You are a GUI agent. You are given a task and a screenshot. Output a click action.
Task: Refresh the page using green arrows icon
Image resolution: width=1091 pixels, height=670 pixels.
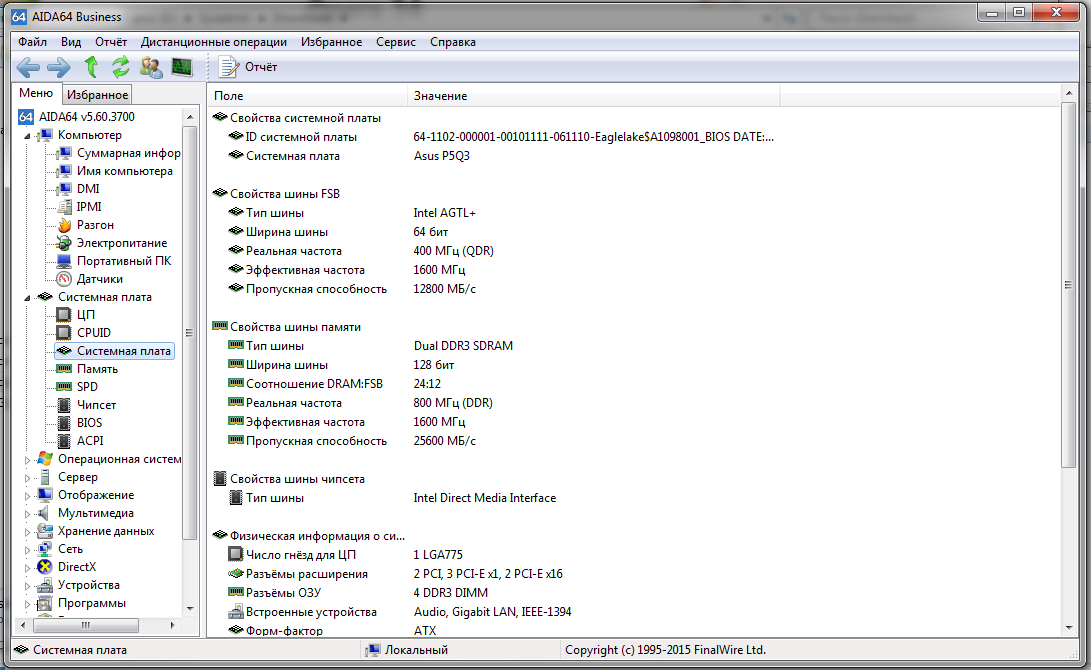click(120, 67)
